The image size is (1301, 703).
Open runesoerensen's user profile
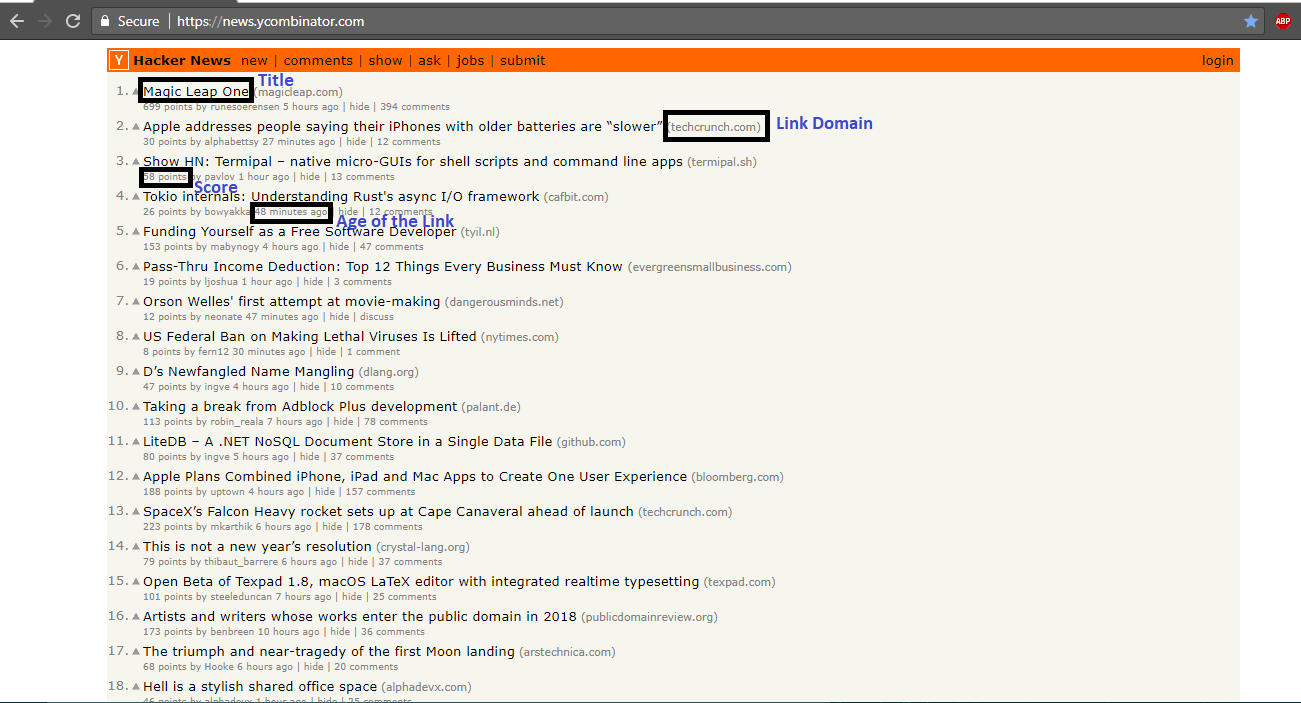[244, 107]
